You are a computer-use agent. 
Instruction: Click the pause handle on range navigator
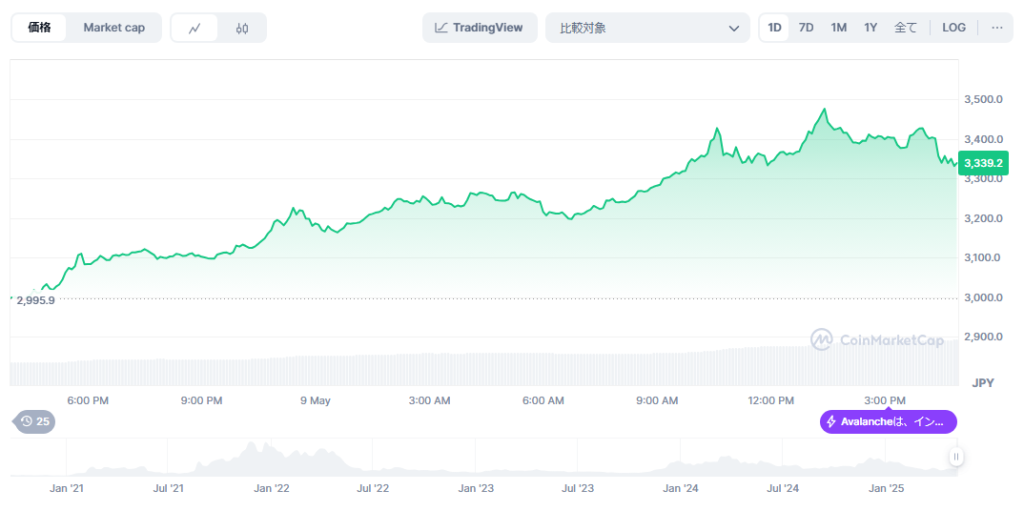(956, 457)
